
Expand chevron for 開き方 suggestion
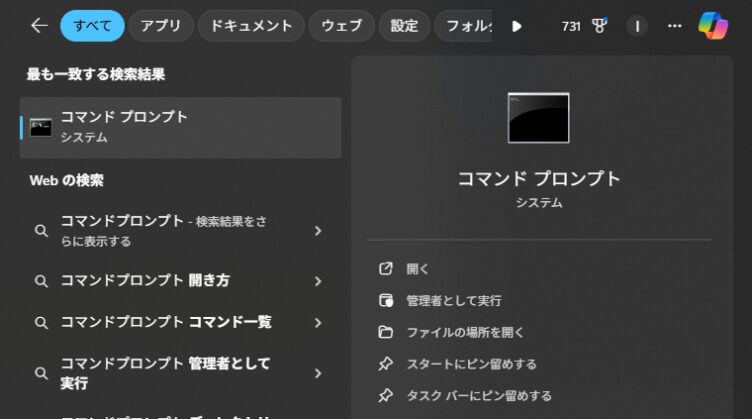coord(318,281)
